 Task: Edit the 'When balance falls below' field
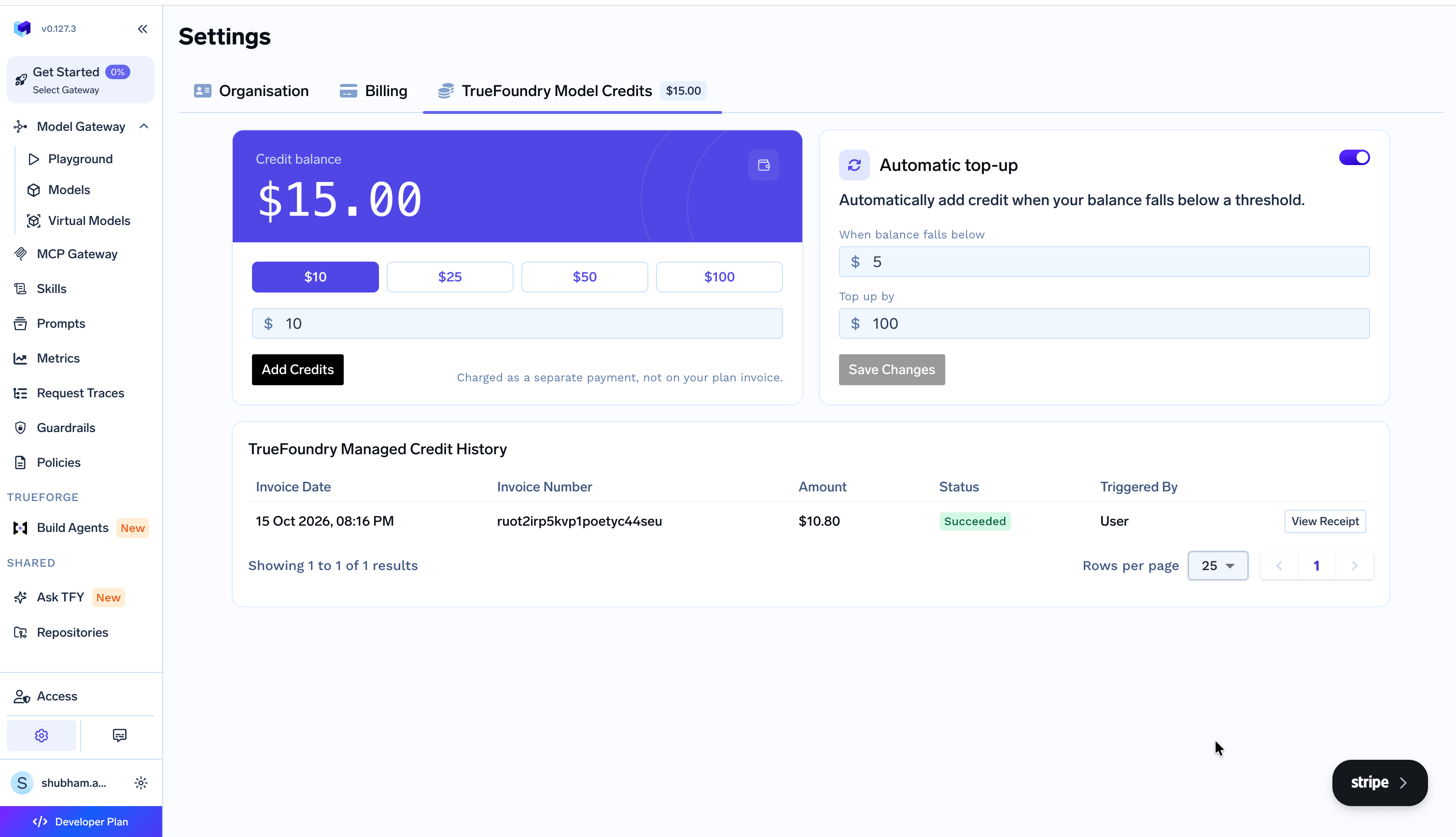[1104, 262]
